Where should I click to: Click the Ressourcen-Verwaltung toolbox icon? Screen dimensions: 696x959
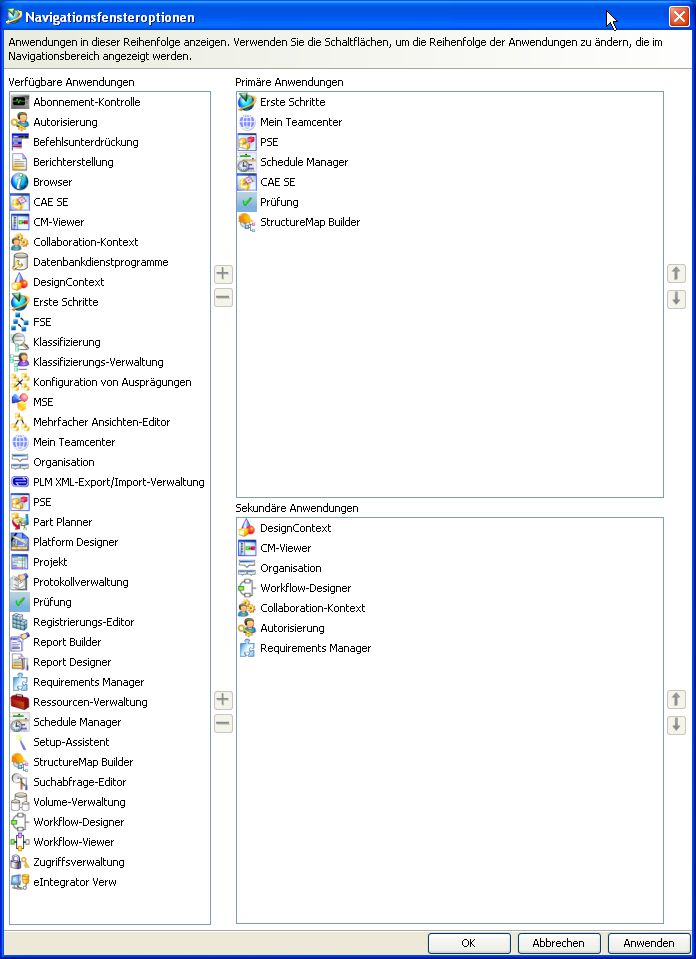coord(20,702)
